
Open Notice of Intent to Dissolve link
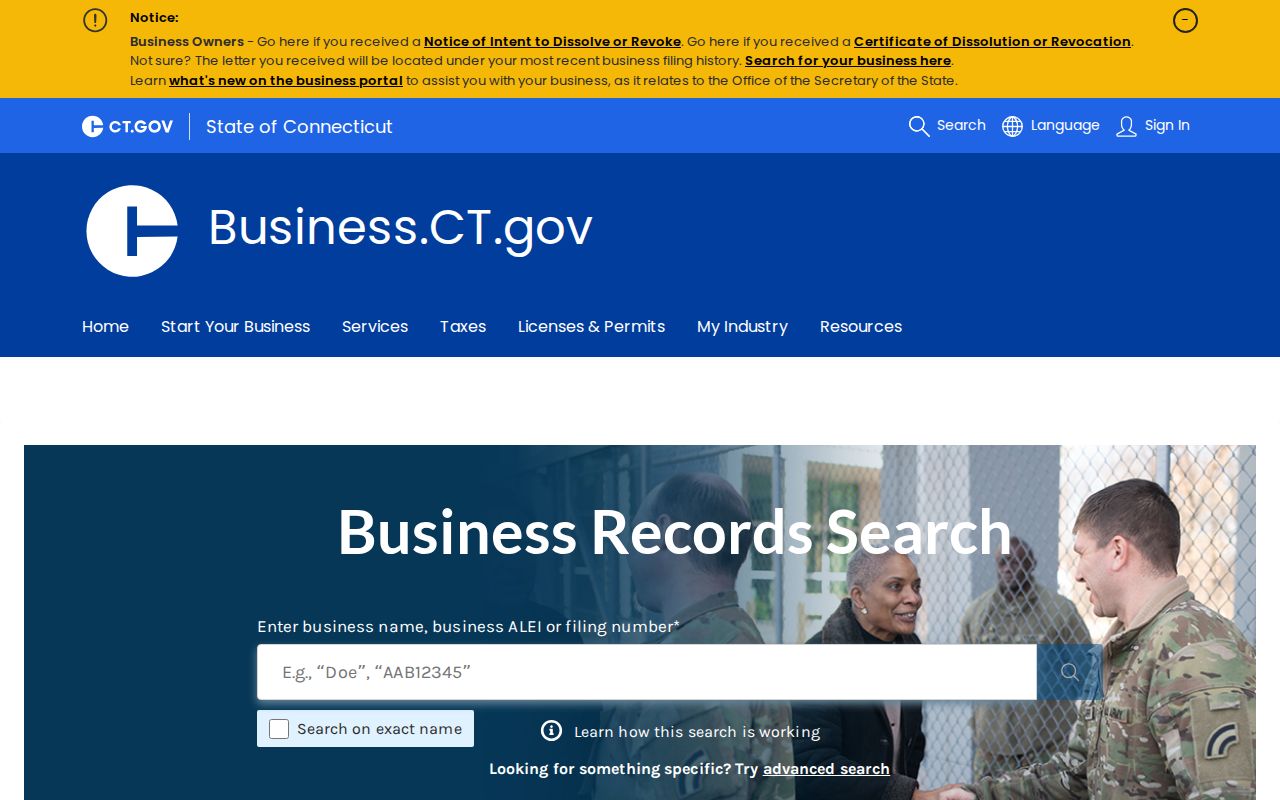pyautogui.click(x=552, y=42)
